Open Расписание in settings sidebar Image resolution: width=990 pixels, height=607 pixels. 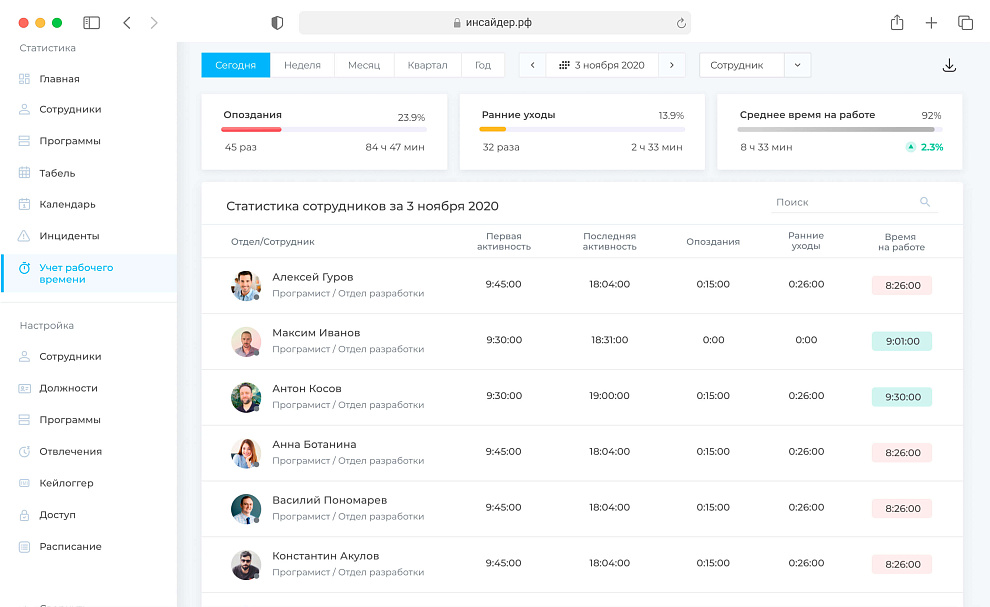(x=70, y=547)
